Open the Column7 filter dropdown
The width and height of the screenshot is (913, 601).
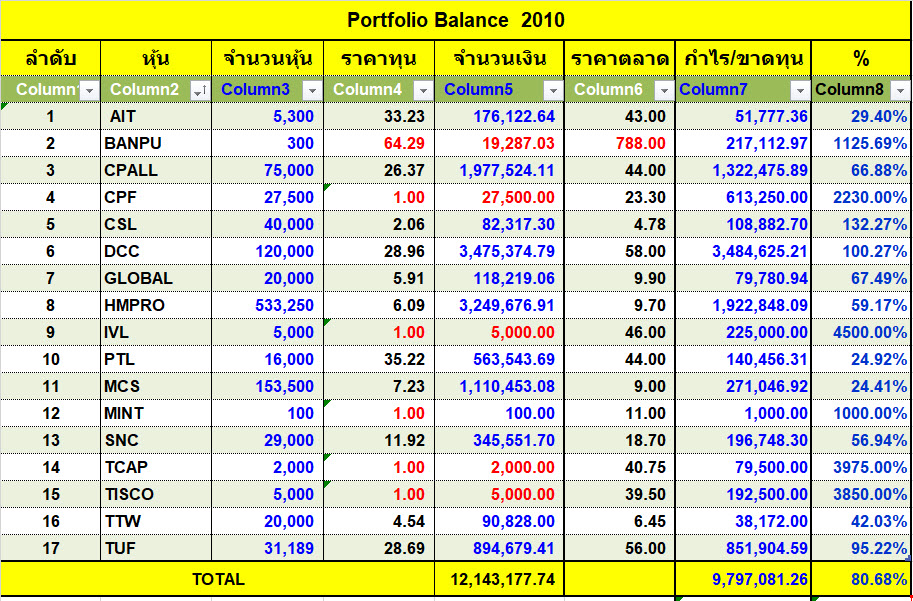[800, 90]
